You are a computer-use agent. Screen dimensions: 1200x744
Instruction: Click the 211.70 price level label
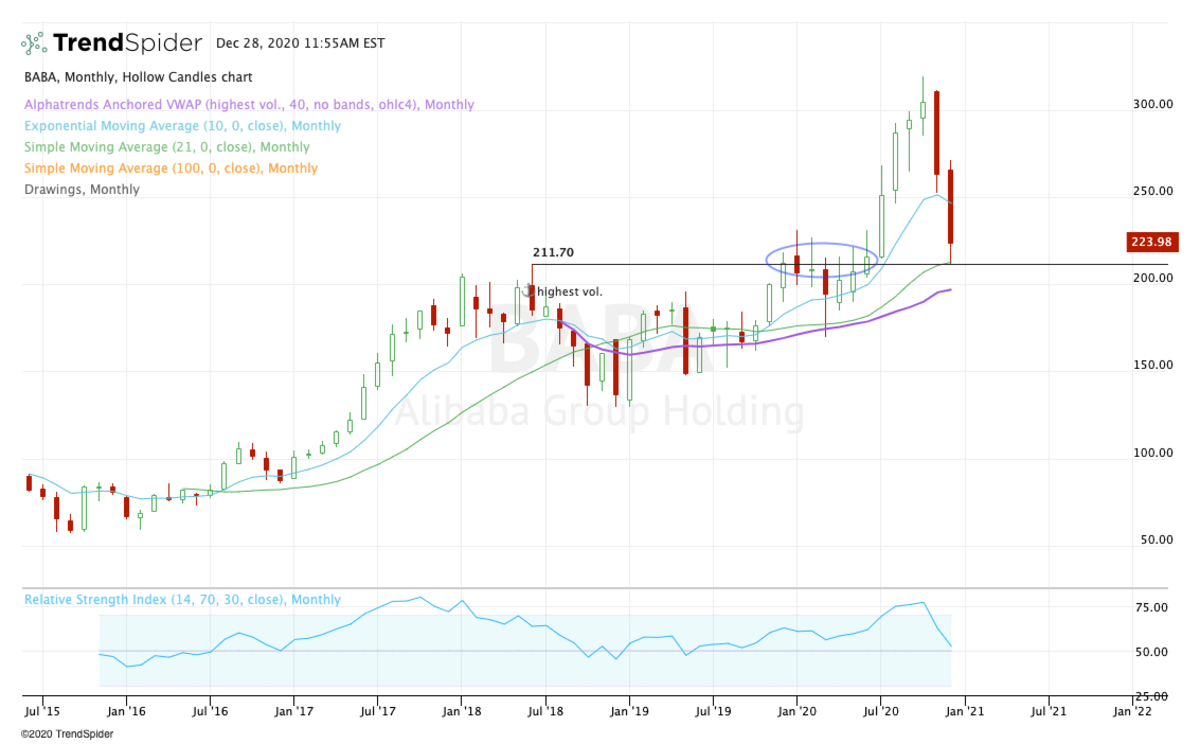[552, 253]
